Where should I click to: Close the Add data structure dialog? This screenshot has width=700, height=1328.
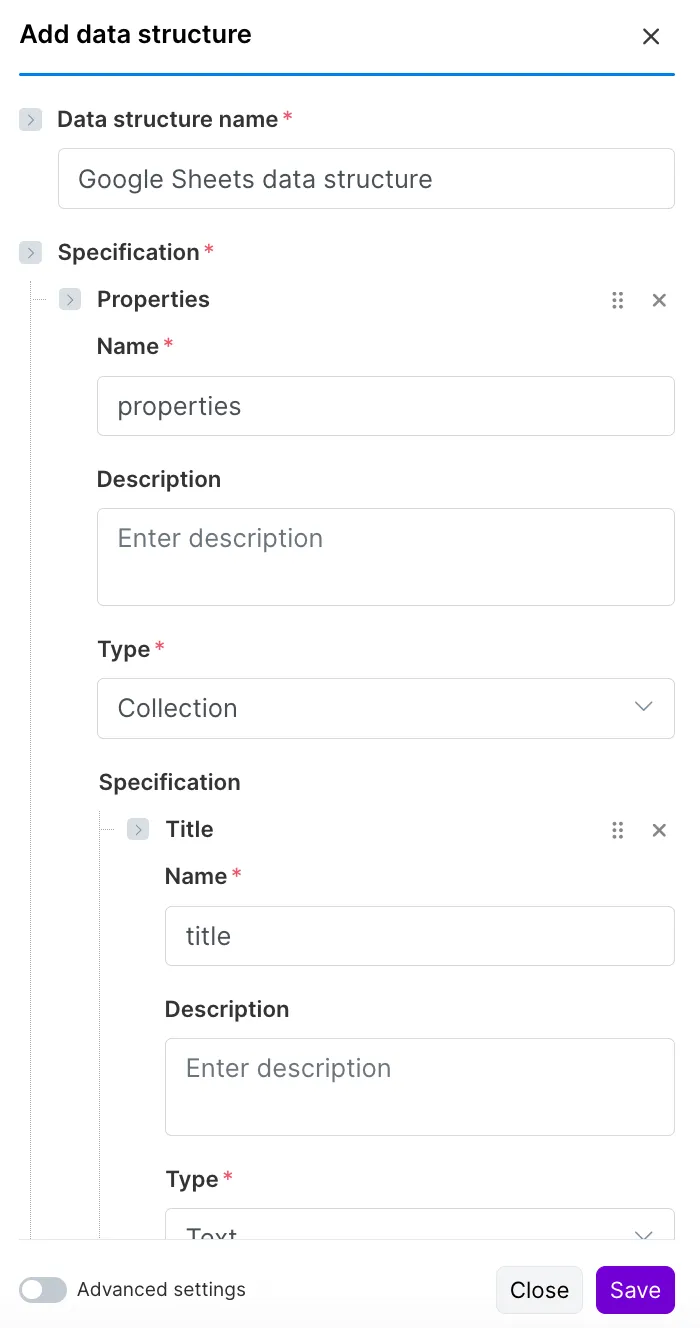pos(651,37)
